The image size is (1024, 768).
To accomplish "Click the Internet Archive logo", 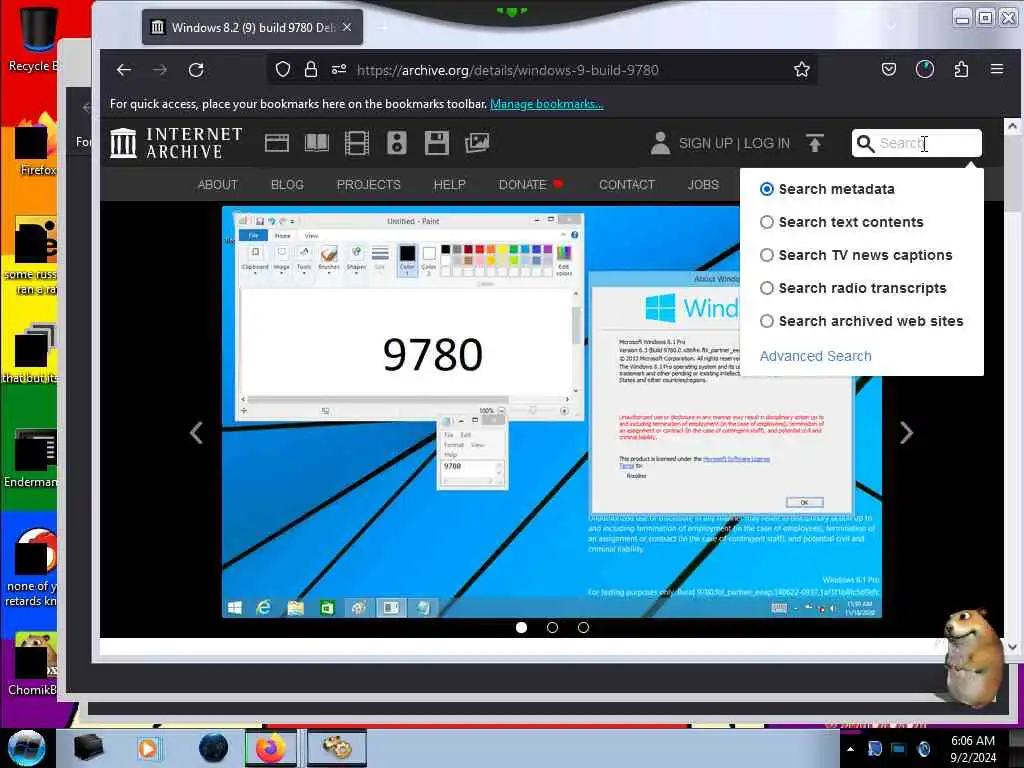I will [x=176, y=143].
